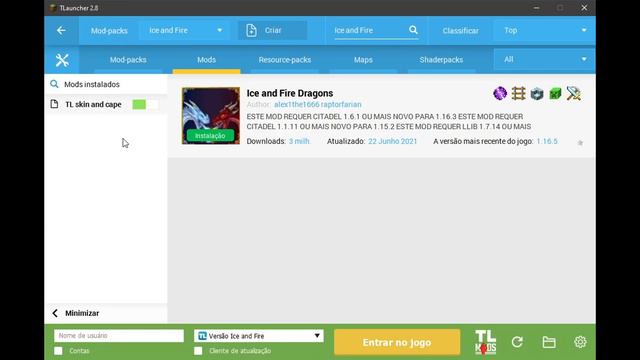The image size is (640, 360).
Task: Switch to the Resource-packs tab
Action: pyautogui.click(x=284, y=60)
